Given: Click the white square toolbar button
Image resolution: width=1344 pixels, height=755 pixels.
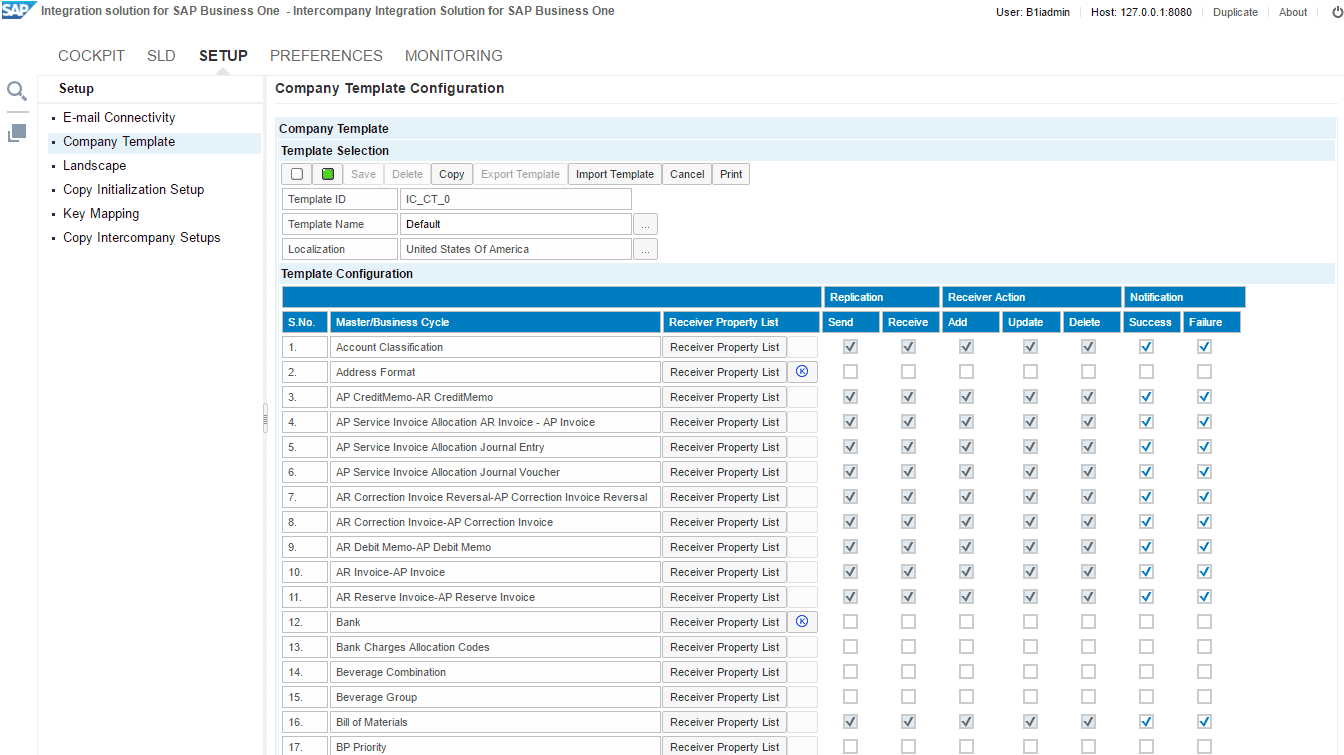Looking at the screenshot, I should click(x=297, y=174).
